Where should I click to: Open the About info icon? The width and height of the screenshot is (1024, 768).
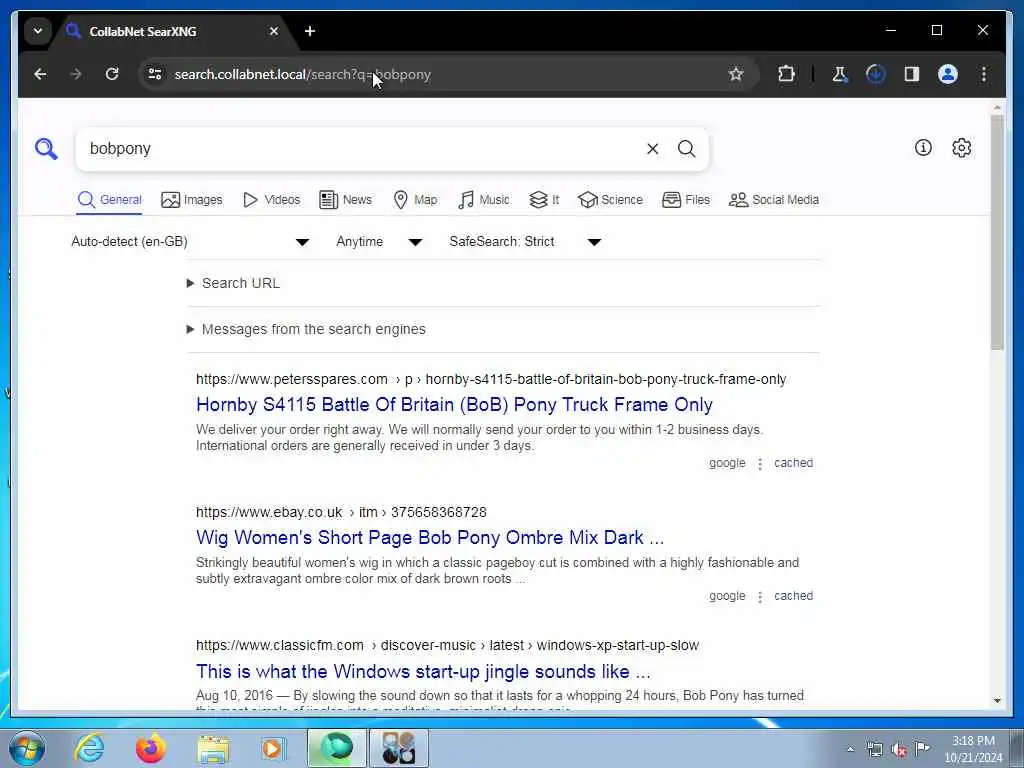pos(923,148)
